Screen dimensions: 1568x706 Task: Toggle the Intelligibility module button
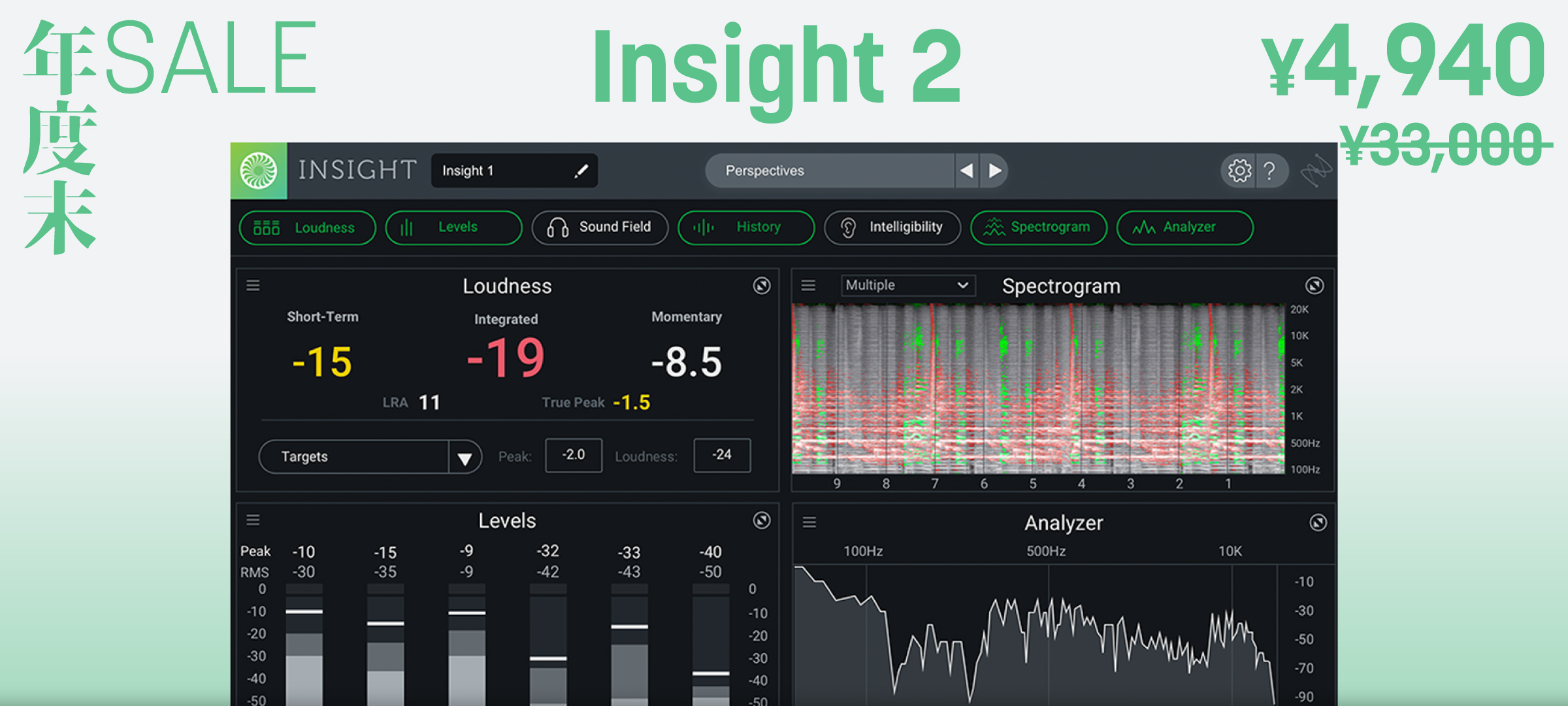(x=892, y=227)
